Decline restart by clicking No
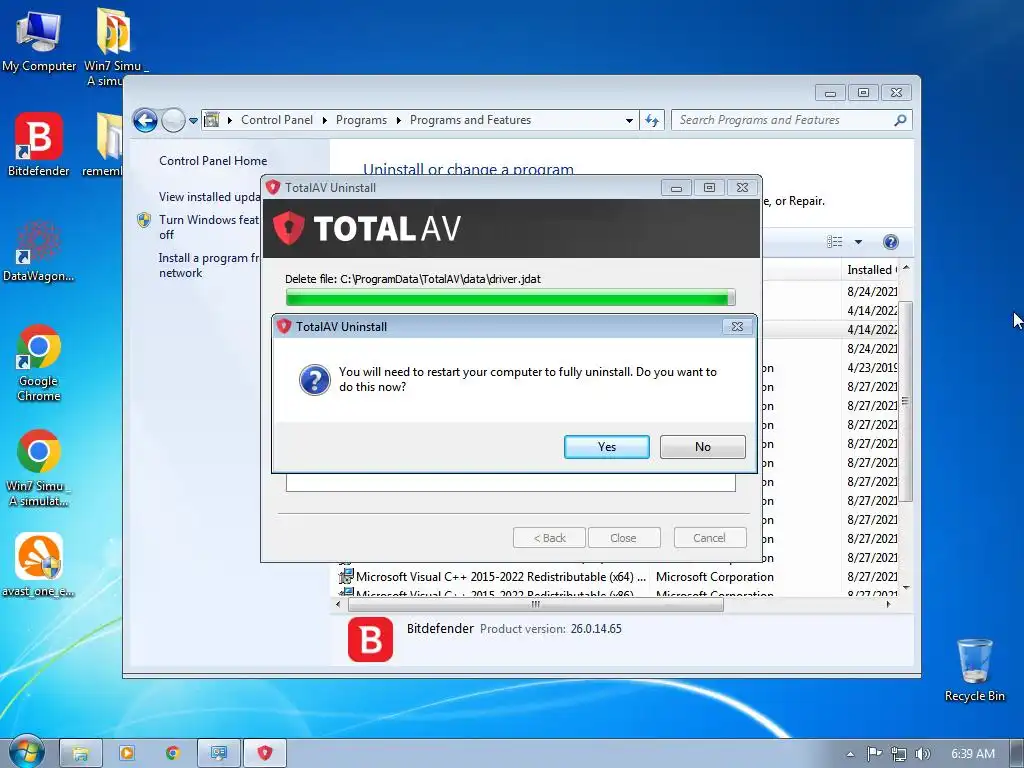 [x=703, y=447]
